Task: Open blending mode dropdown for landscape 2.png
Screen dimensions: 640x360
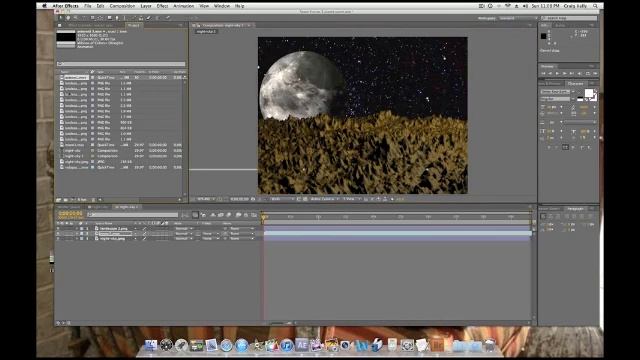Action: (184, 228)
